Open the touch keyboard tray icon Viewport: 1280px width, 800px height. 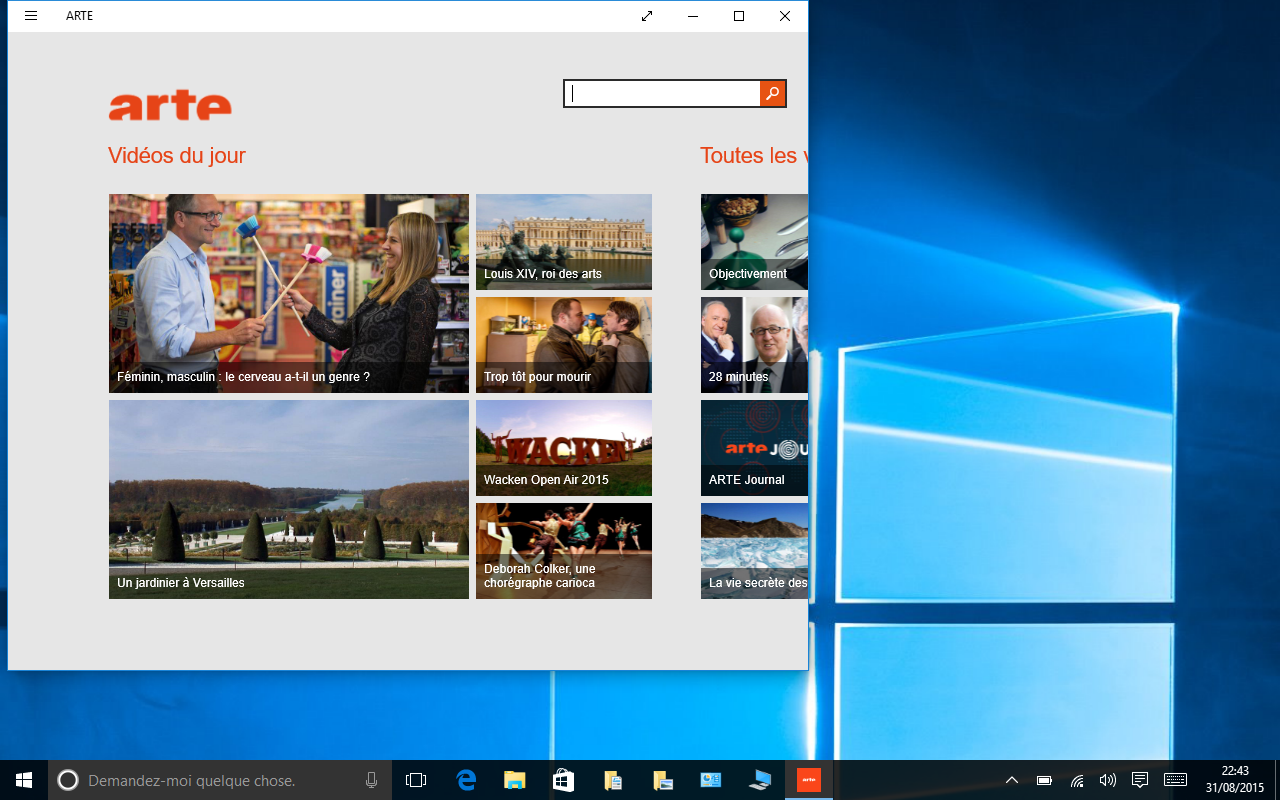pos(1176,780)
